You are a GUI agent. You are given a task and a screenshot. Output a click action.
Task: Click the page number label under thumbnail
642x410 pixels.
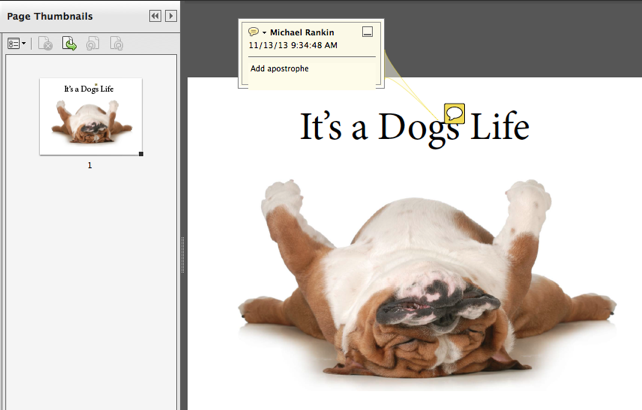point(90,165)
